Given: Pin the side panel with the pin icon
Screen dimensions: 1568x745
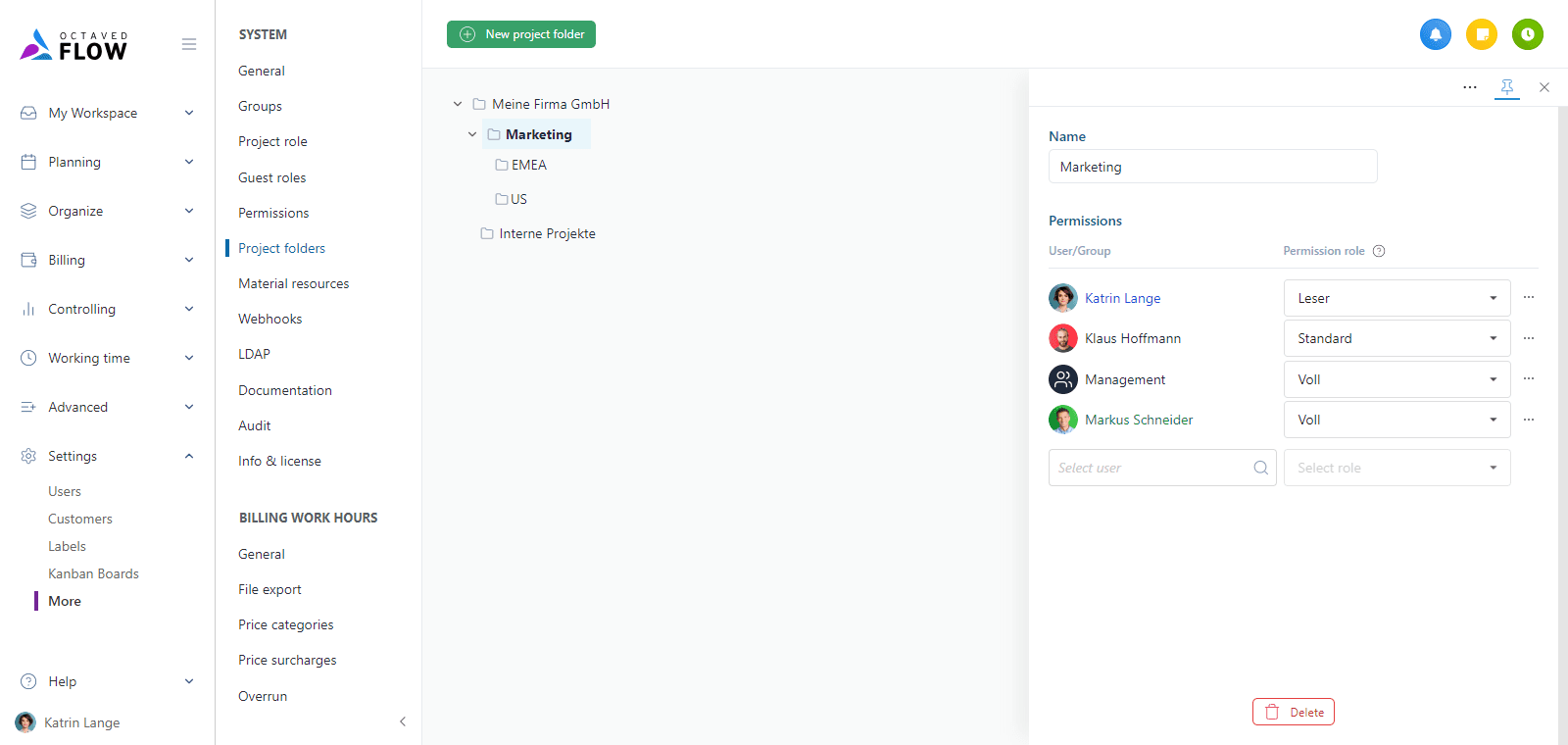Looking at the screenshot, I should click(x=1506, y=87).
